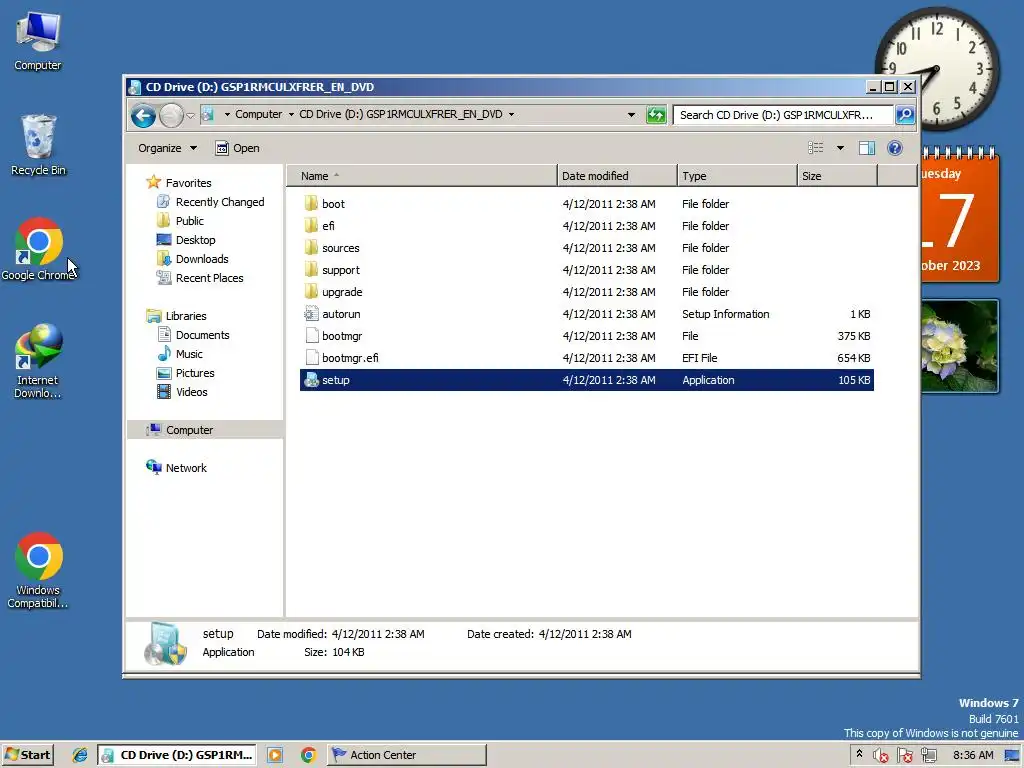
Task: Sort by the Size column header
Action: click(x=837, y=176)
